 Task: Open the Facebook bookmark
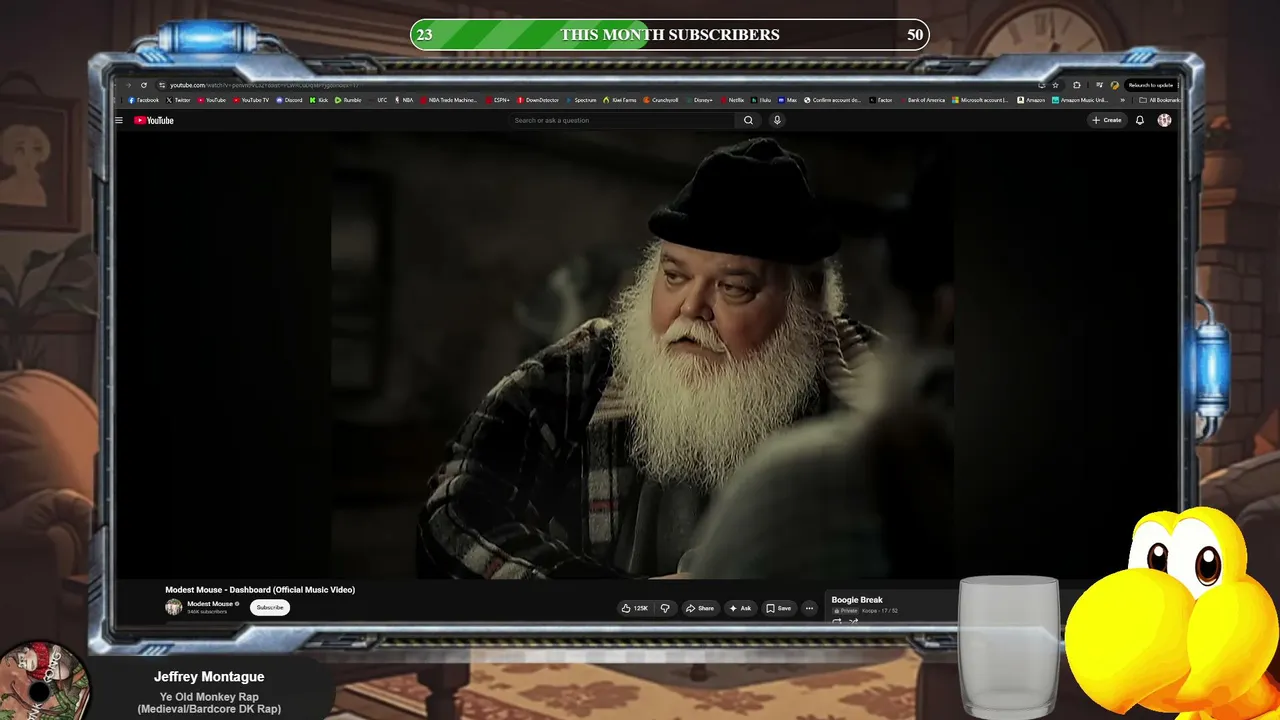144,100
